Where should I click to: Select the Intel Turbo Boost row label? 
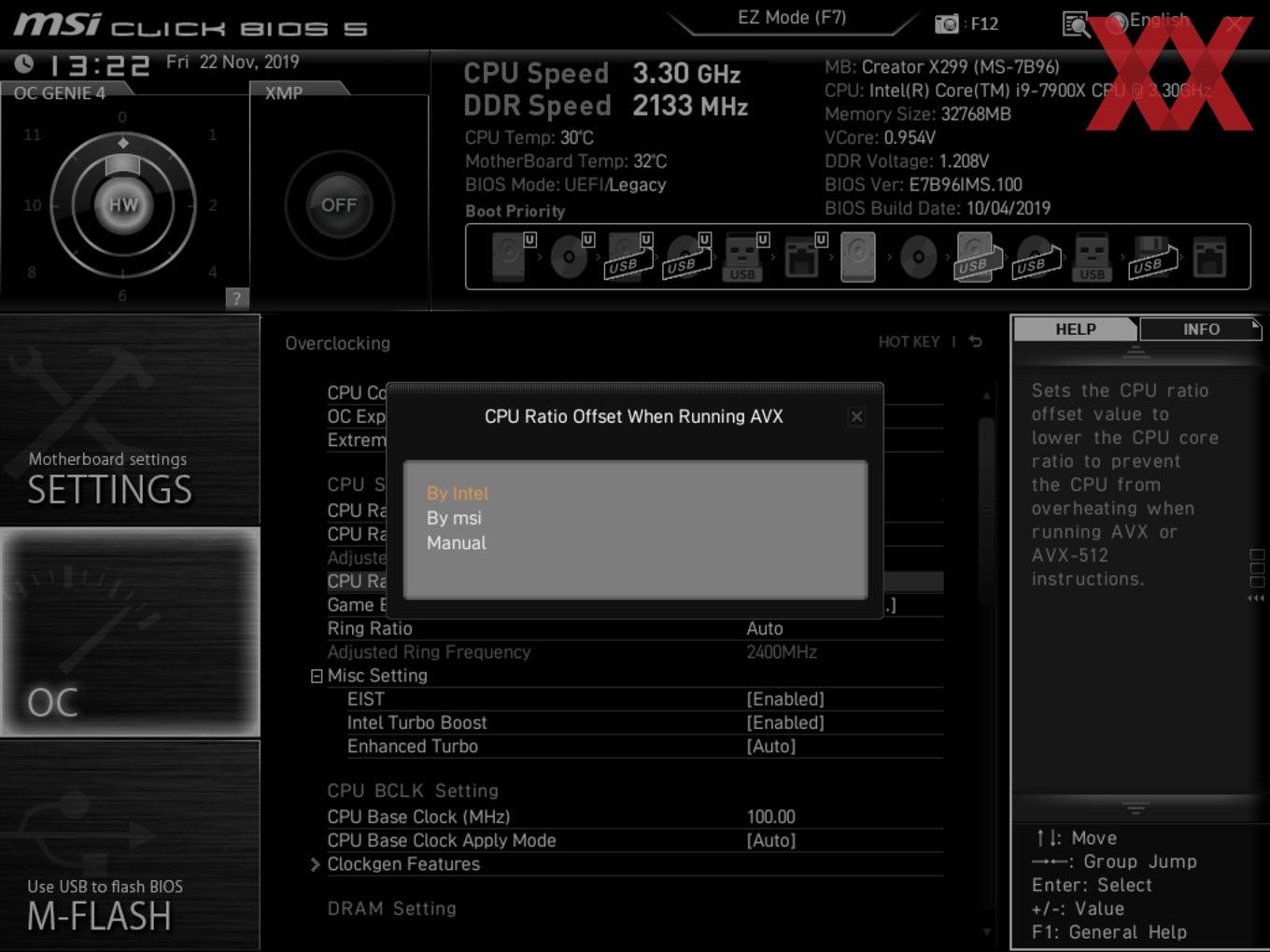coord(417,722)
